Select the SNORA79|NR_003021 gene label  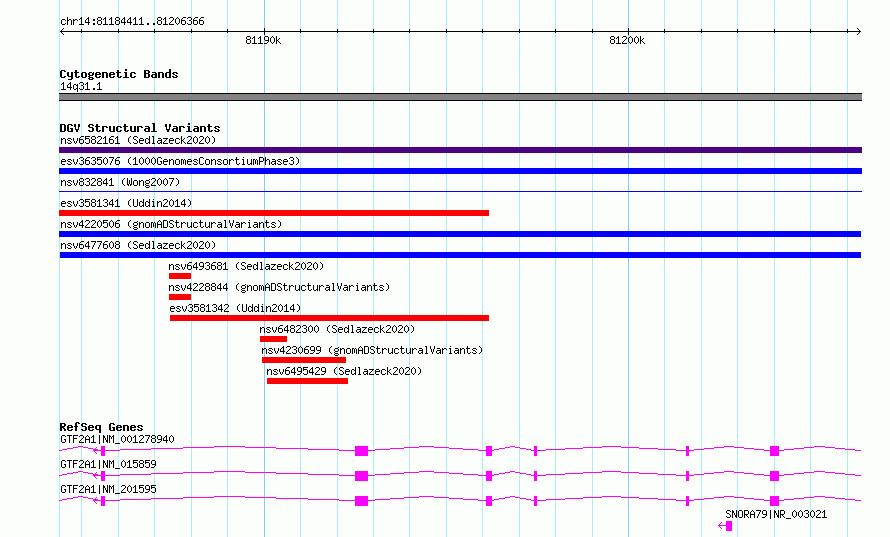pyautogui.click(x=776, y=514)
